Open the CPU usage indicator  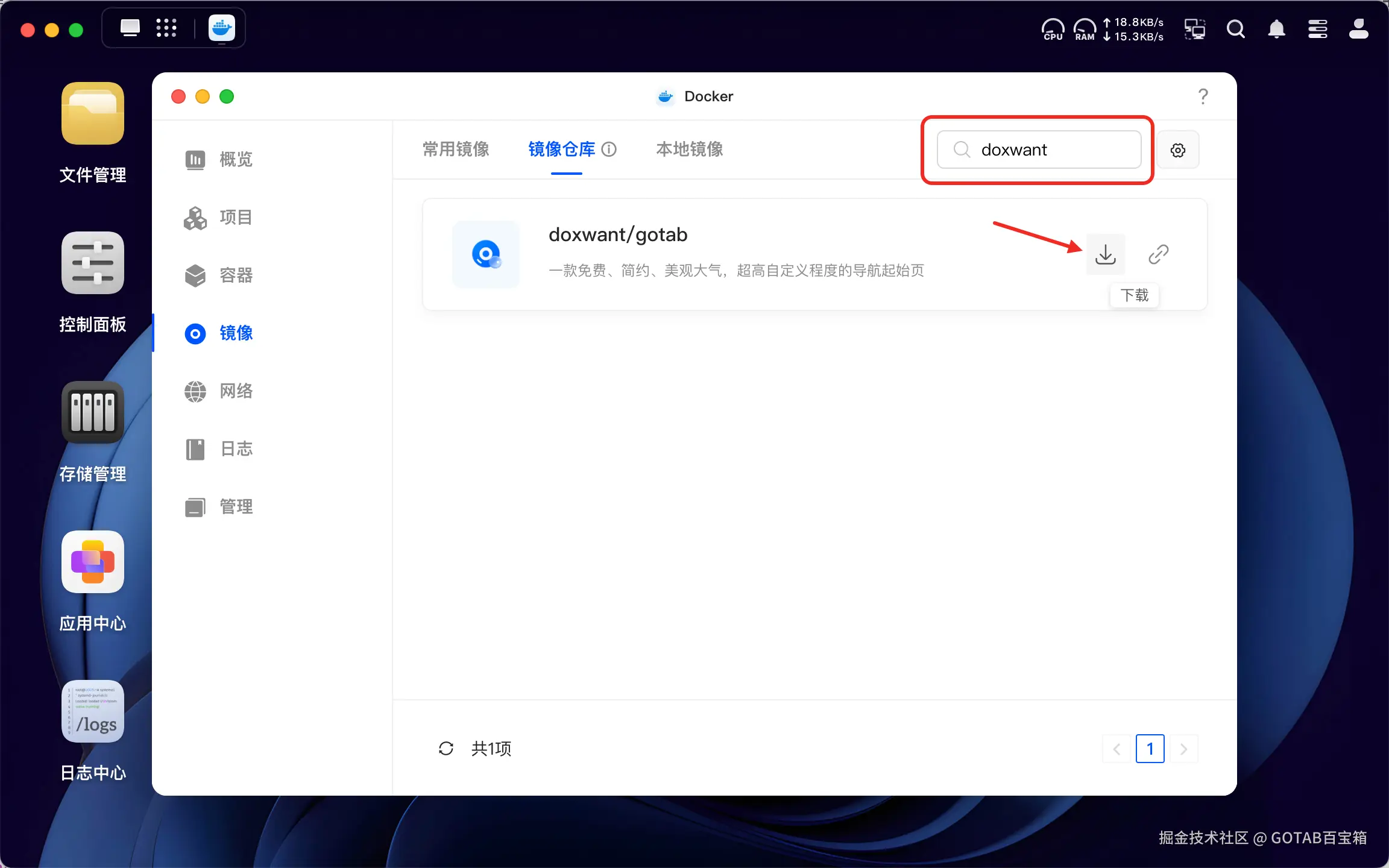1053,29
